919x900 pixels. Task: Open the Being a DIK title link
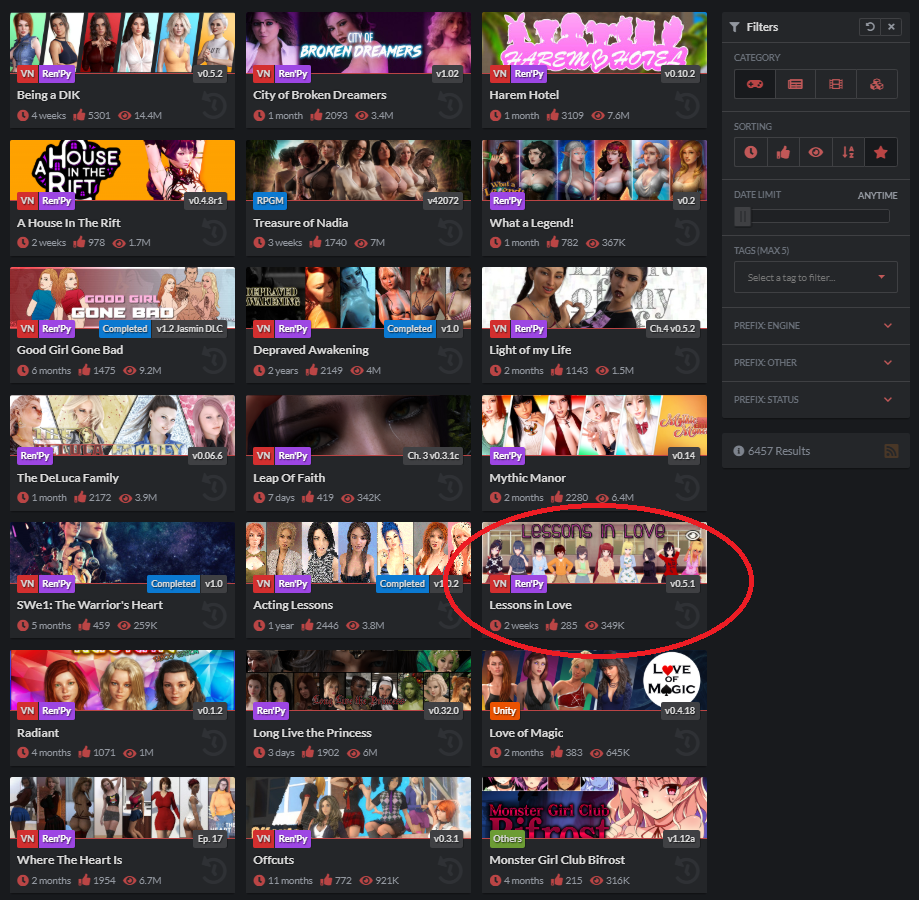(49, 95)
